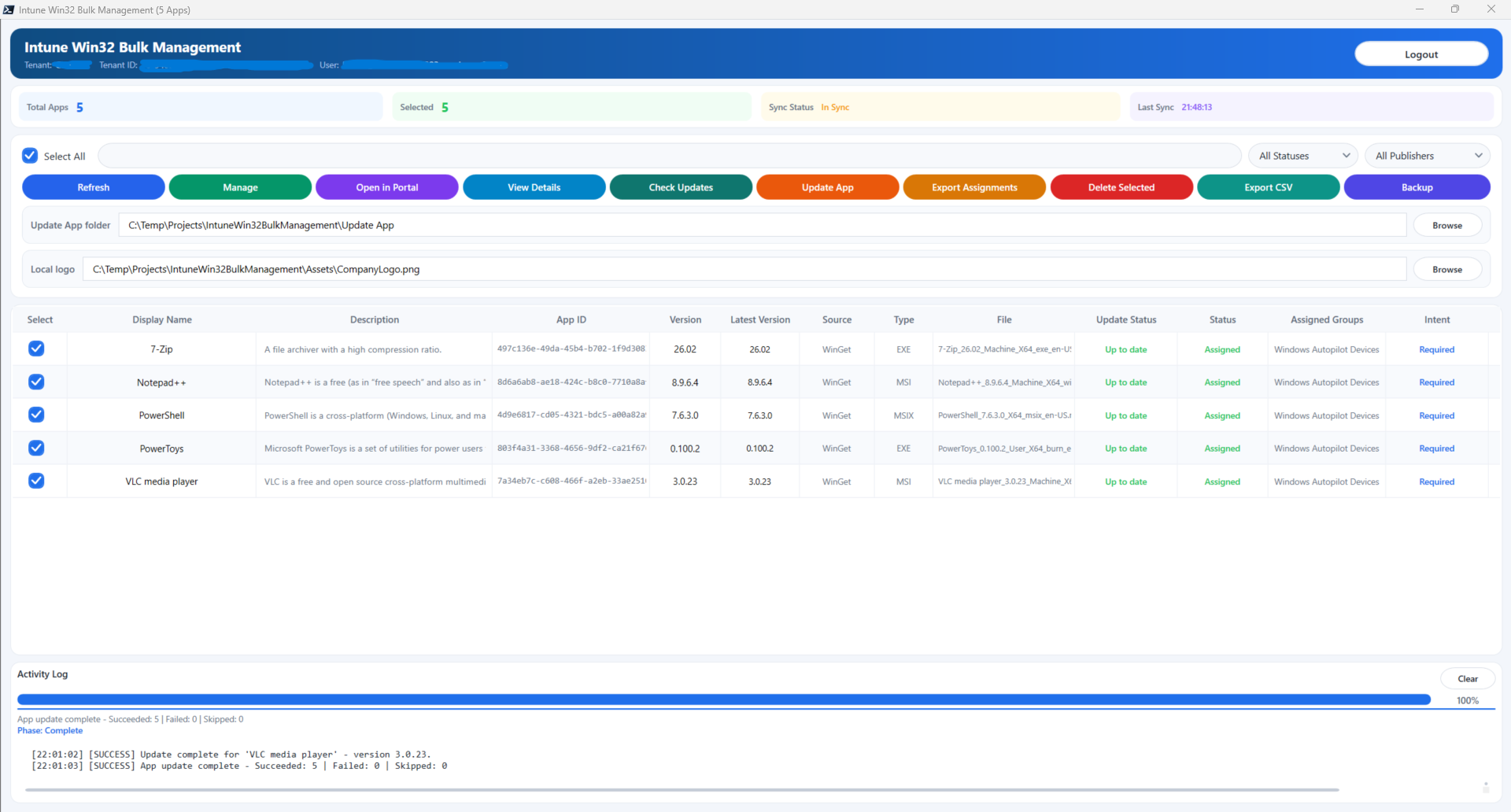Sort by the Intent column header
1511x812 pixels.
click(x=1437, y=319)
